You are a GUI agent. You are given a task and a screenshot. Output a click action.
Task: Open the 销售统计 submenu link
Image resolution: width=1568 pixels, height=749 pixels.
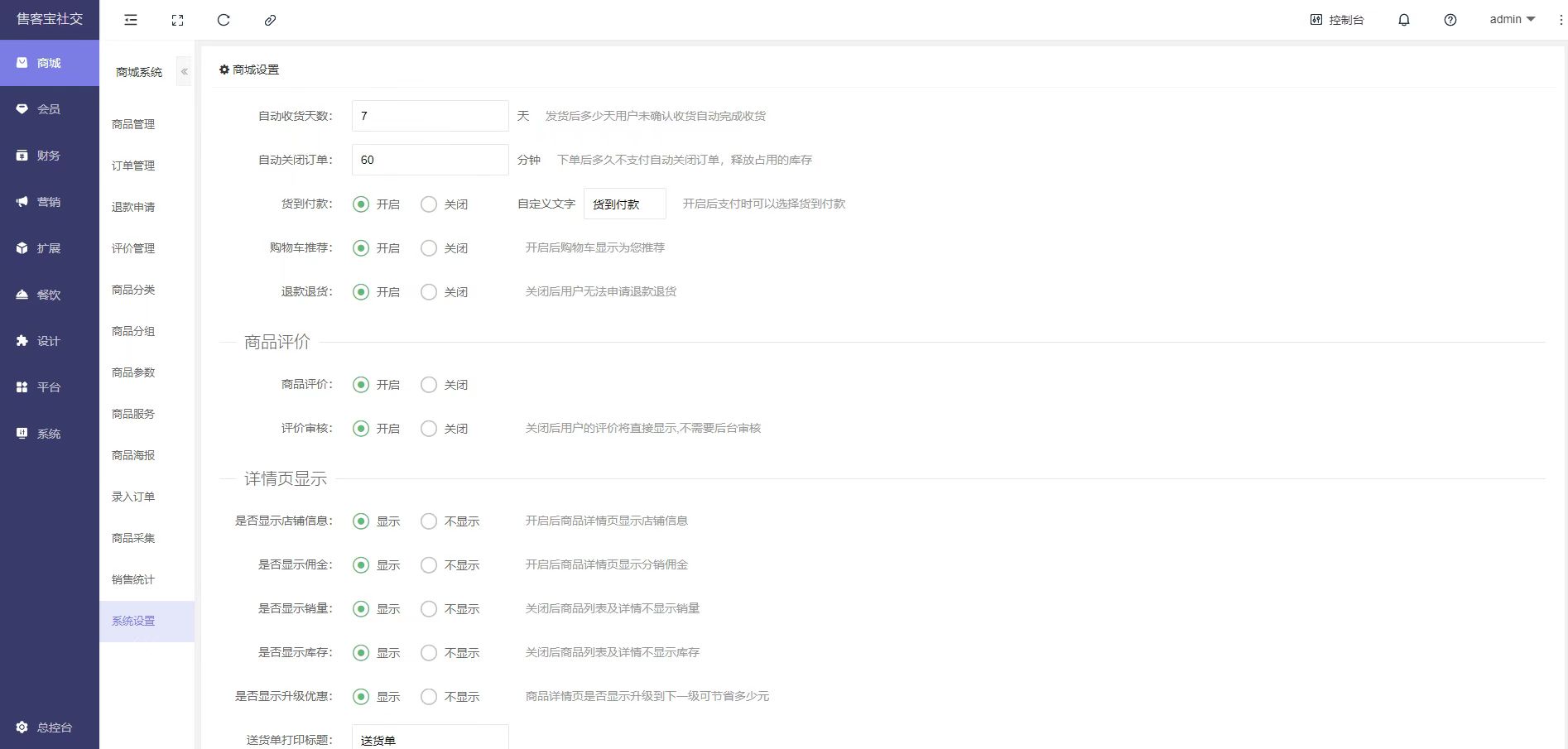(133, 579)
